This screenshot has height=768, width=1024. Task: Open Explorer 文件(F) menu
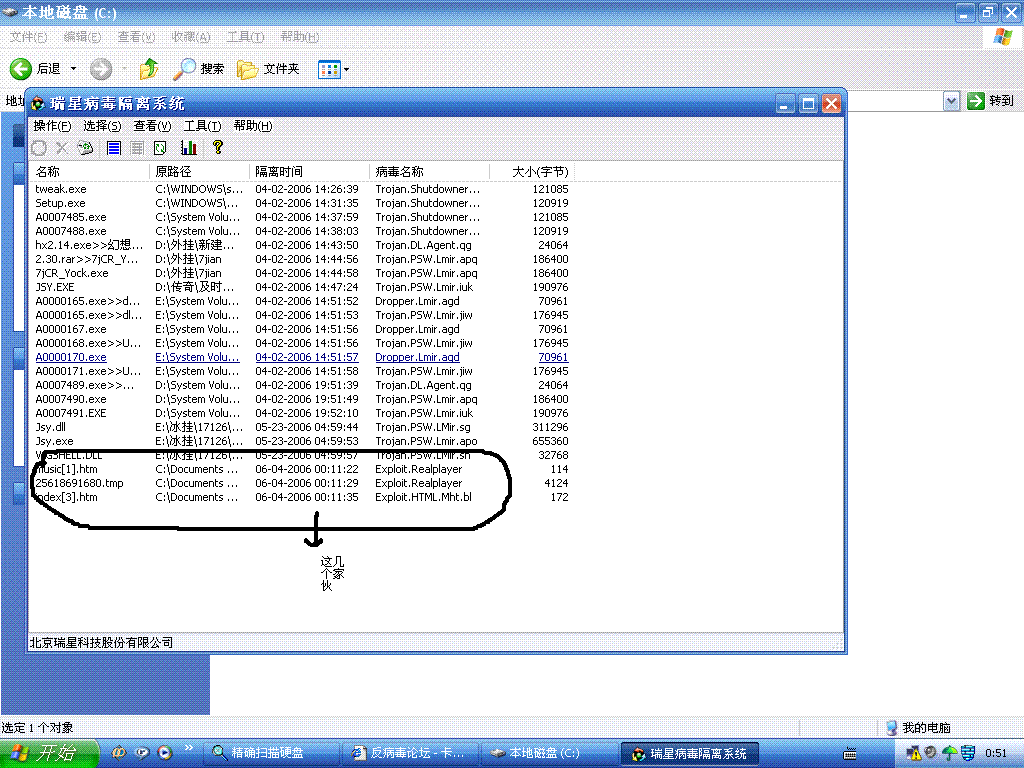(28, 37)
